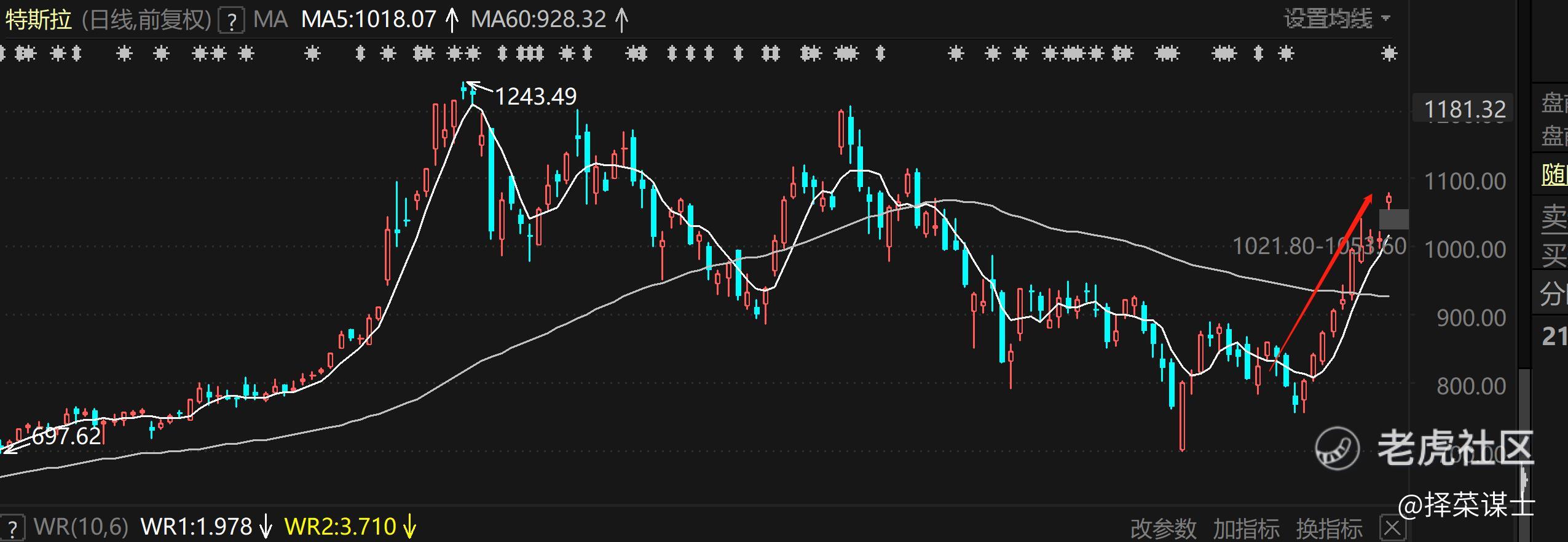The height and width of the screenshot is (542, 1568).
Task: Click the 1021.80-1053.60 range label
Action: pos(1319,247)
